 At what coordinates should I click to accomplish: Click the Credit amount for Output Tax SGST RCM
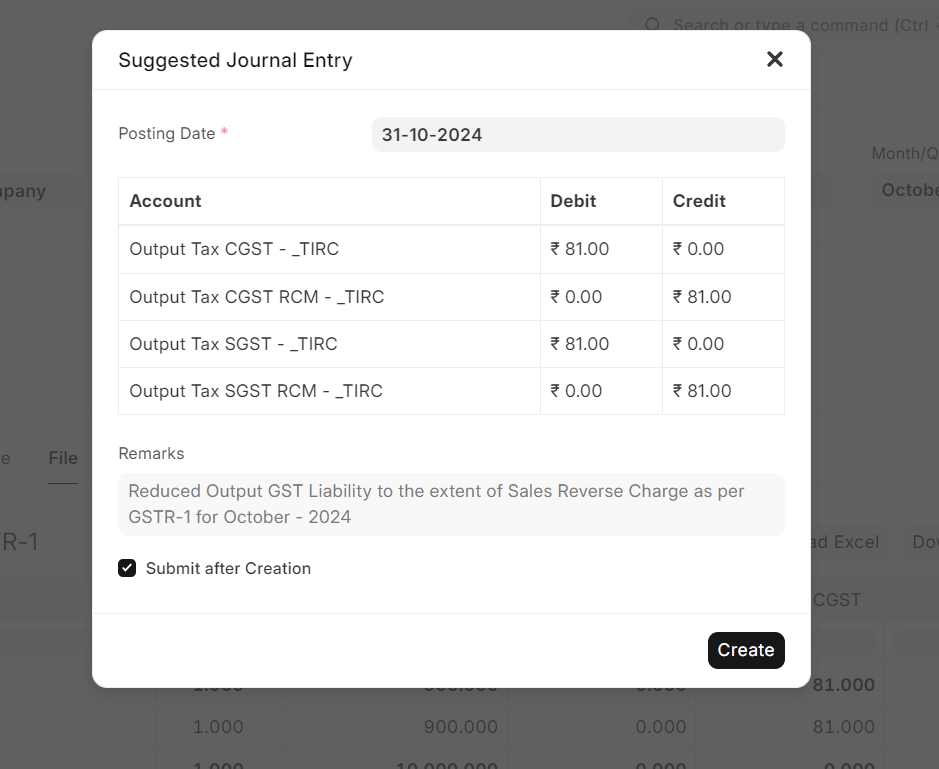click(702, 391)
